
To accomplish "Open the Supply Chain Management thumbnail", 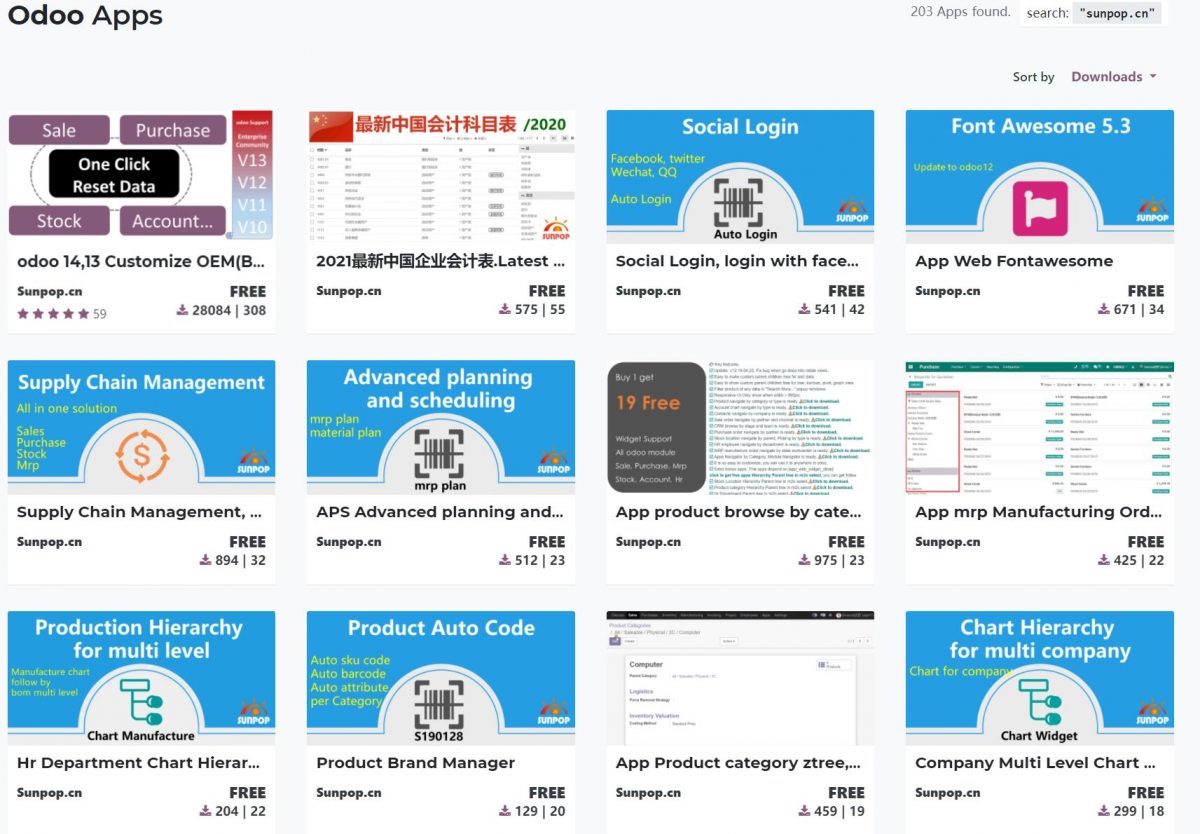I will pos(141,427).
